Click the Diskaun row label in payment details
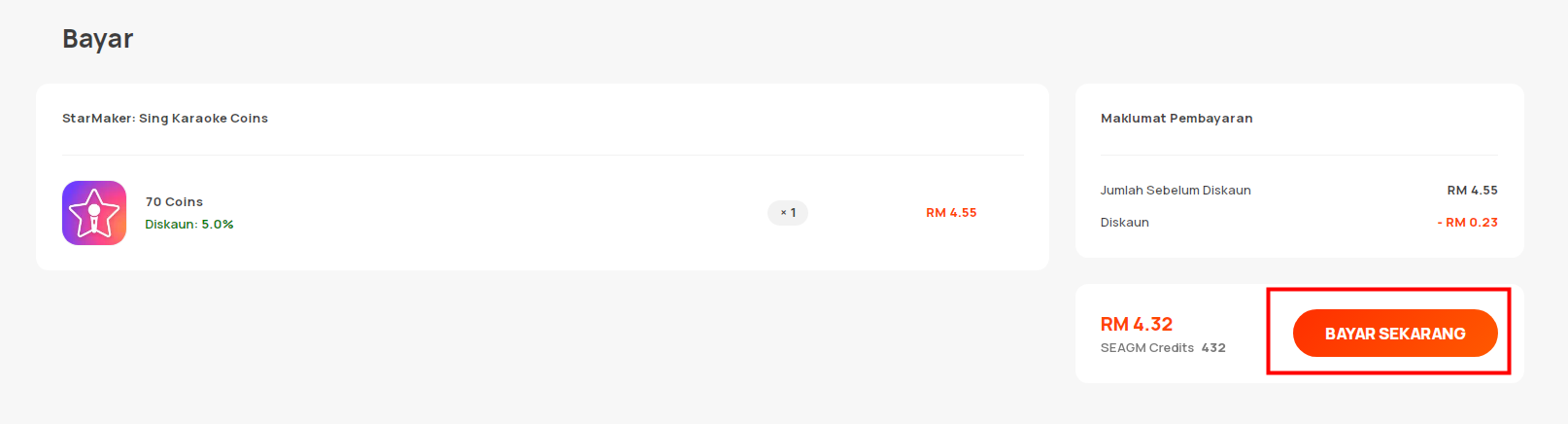 (1124, 223)
